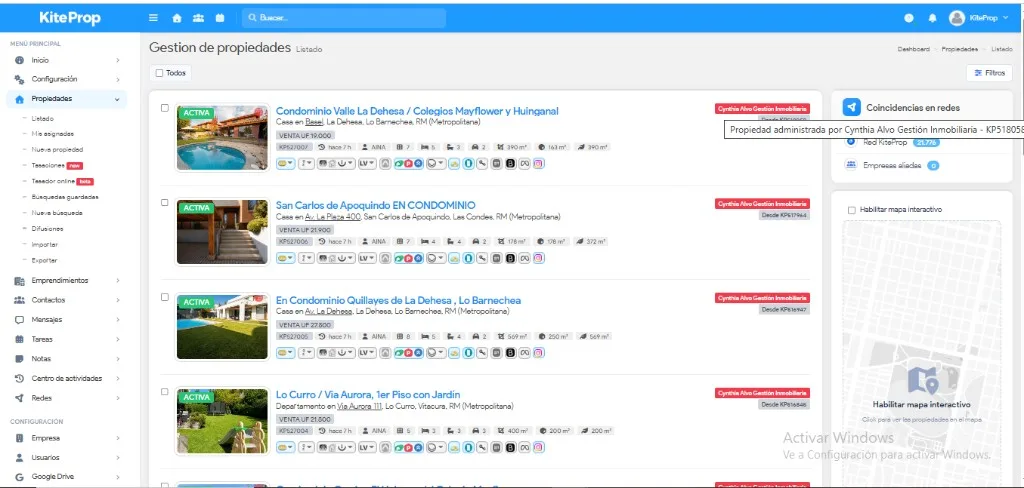The width and height of the screenshot is (1024, 488).
Task: Open the contacts group icon in top bar
Action: [199, 18]
